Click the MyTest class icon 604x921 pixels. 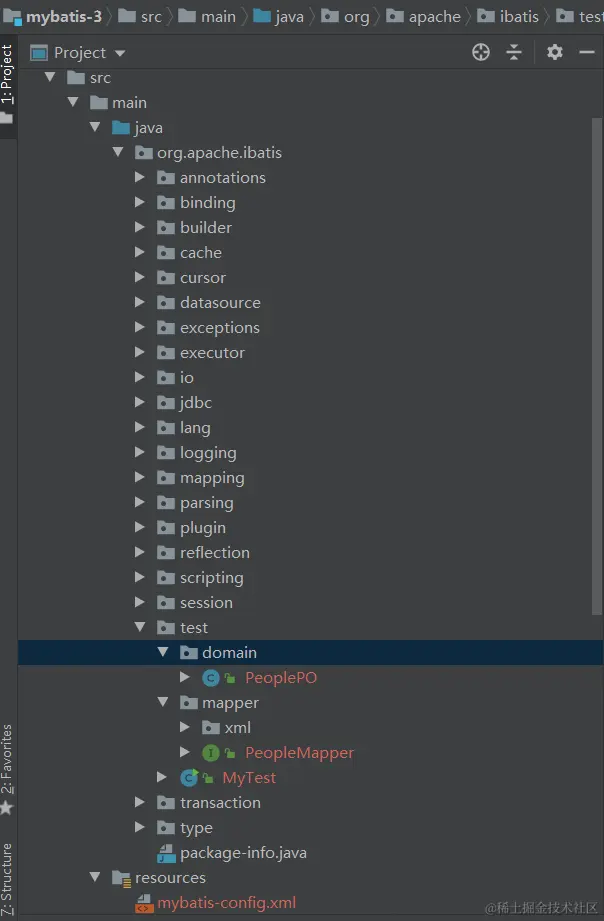(189, 778)
